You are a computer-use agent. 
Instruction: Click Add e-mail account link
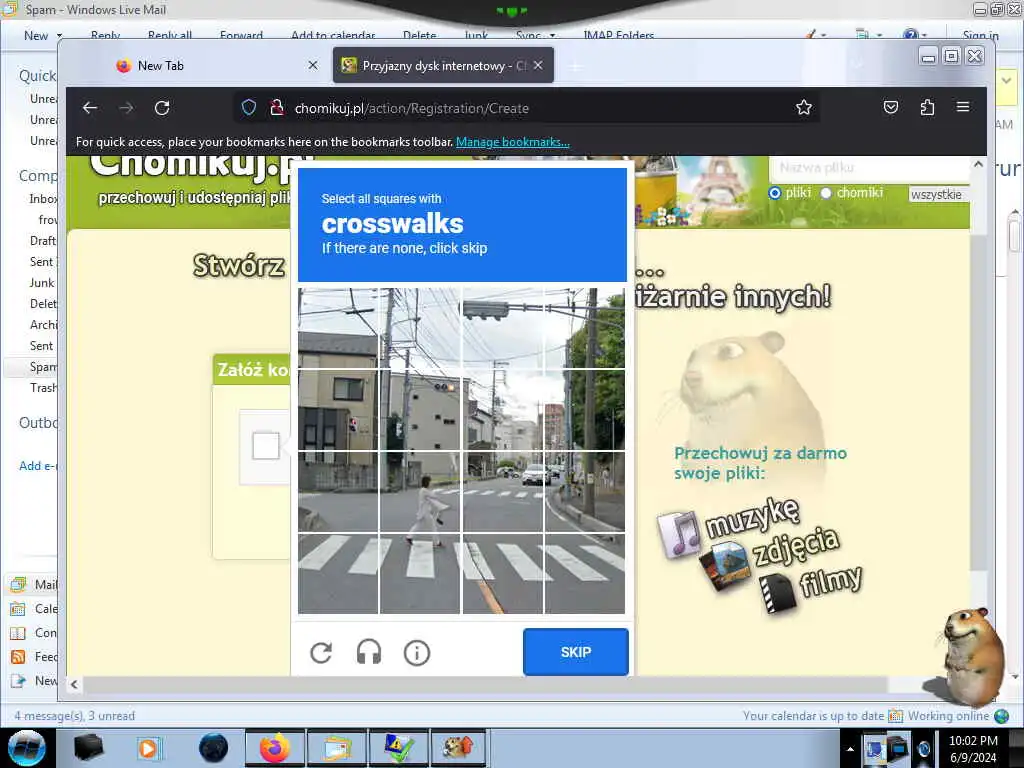pyautogui.click(x=38, y=466)
